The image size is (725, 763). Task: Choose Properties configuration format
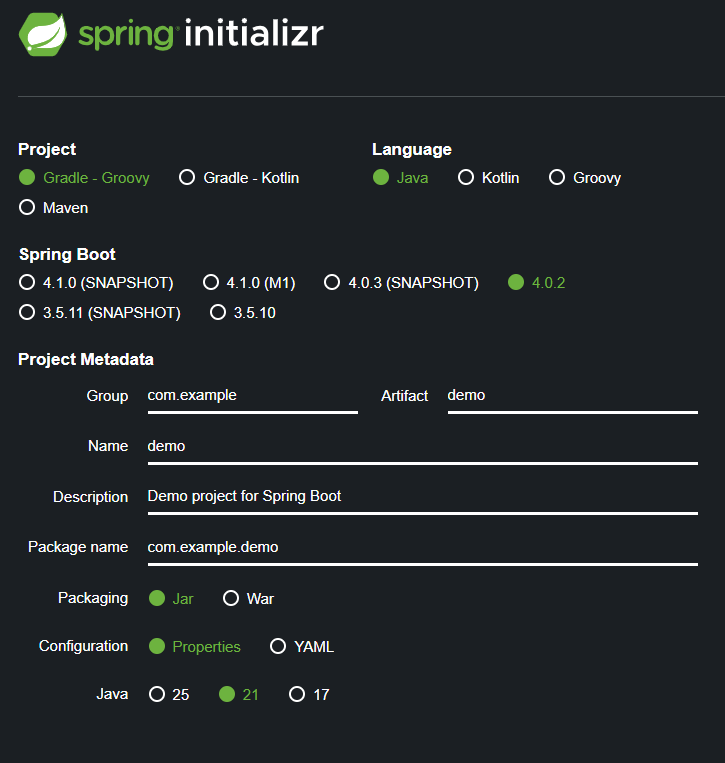tap(195, 647)
